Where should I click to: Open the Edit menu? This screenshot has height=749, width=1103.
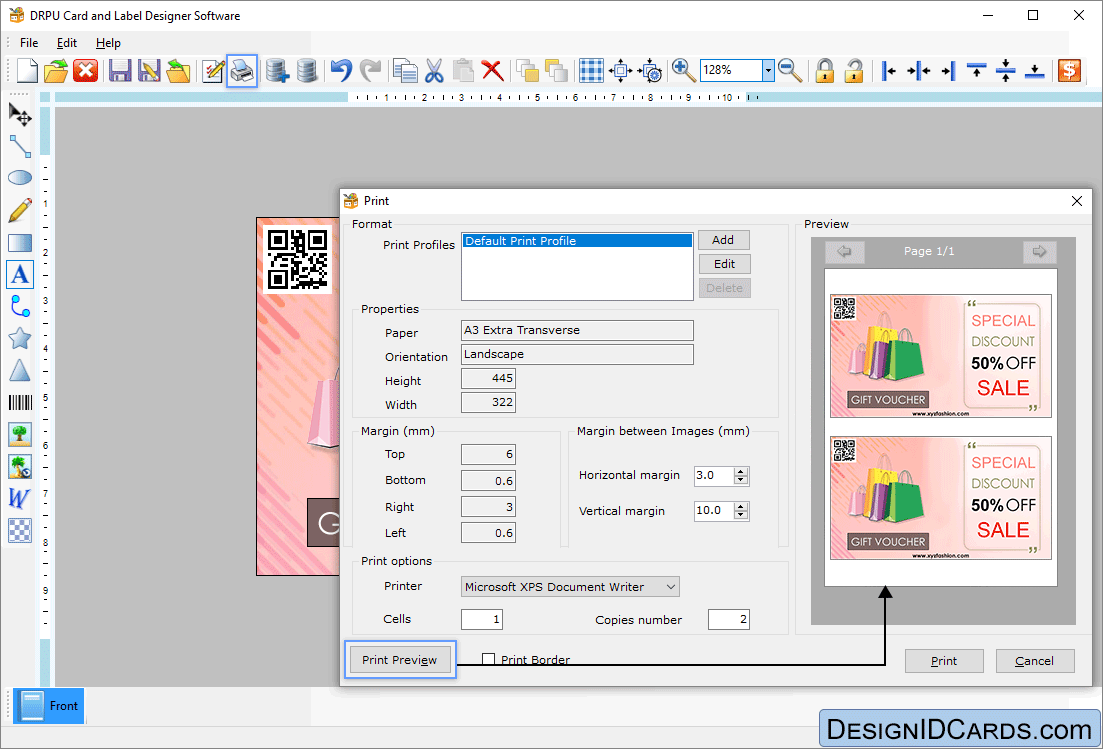(x=67, y=43)
